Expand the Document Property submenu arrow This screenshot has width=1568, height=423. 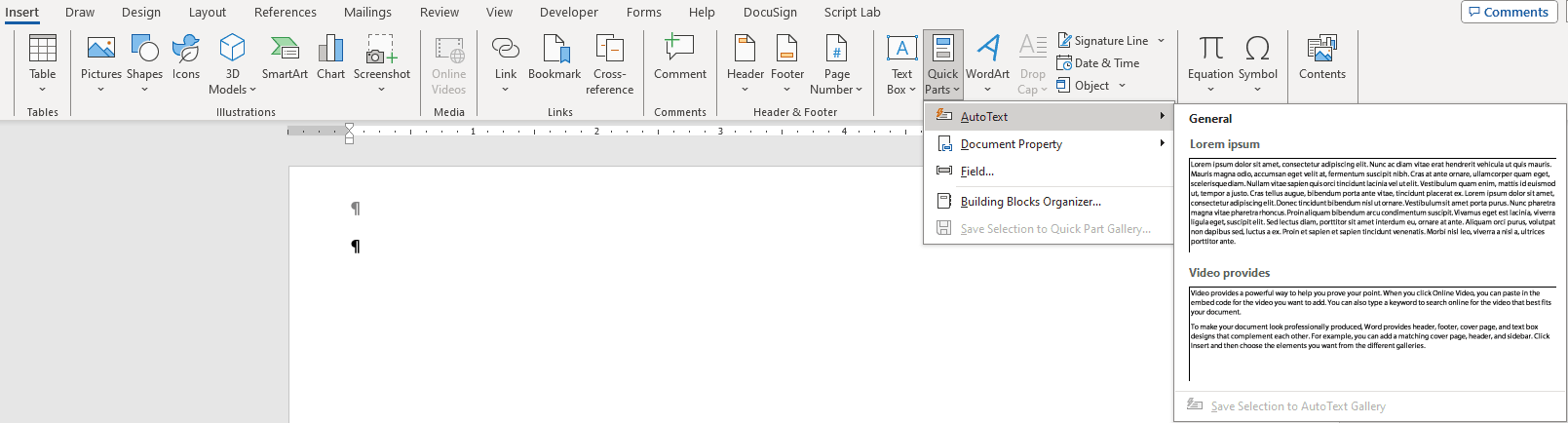click(x=1162, y=143)
